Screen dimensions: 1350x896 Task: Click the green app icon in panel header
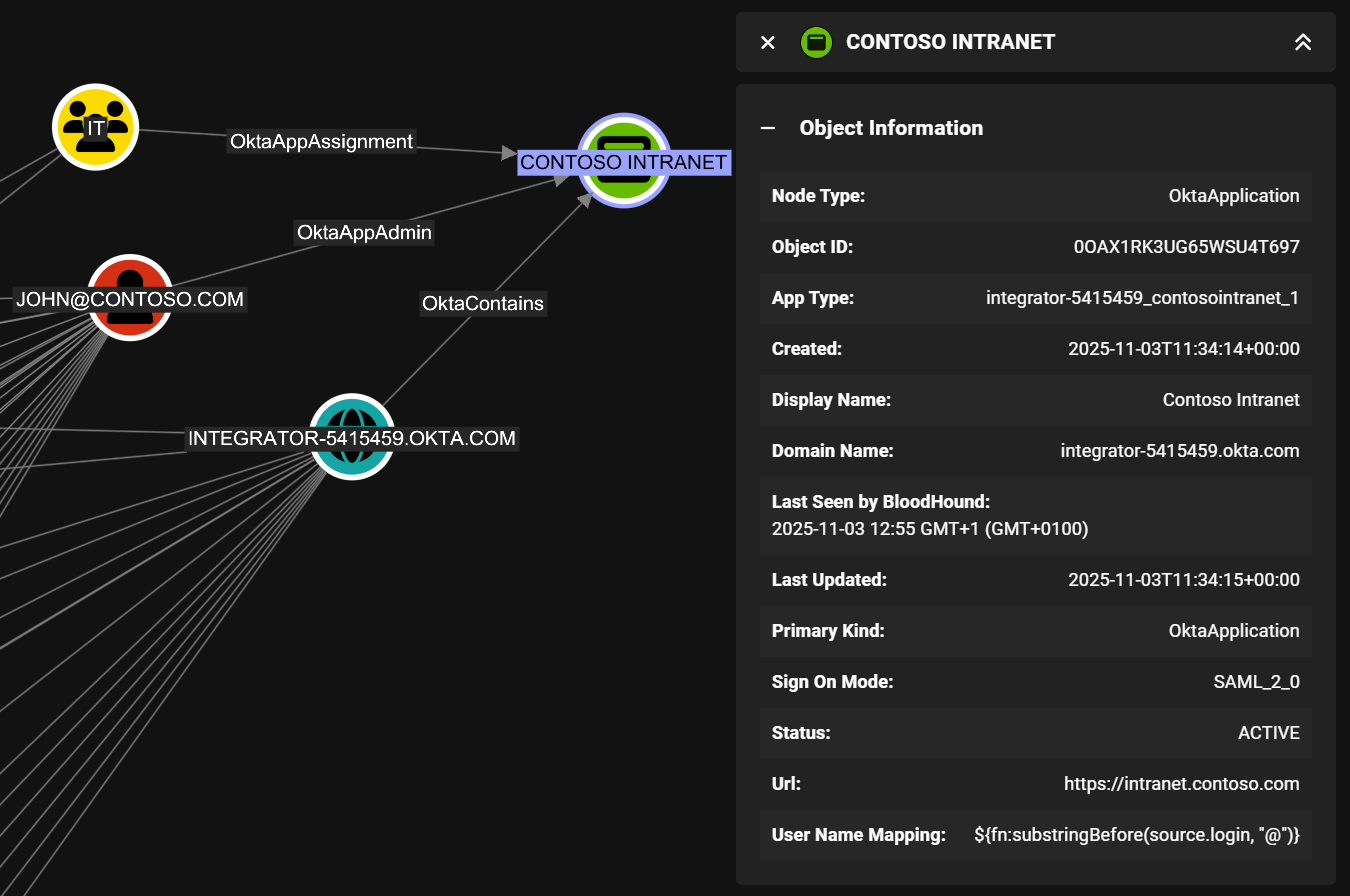[x=817, y=42]
